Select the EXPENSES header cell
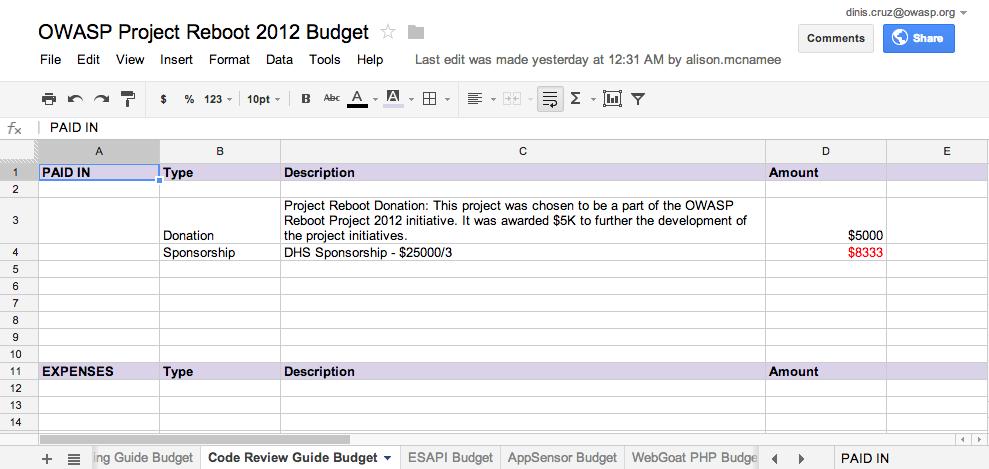 (99, 371)
